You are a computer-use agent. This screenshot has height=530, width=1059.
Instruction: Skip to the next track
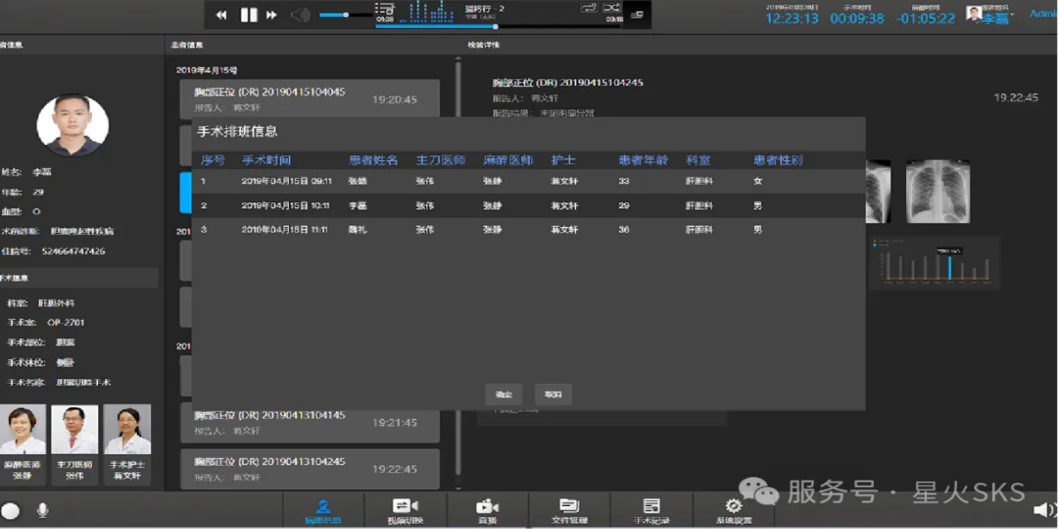[272, 15]
